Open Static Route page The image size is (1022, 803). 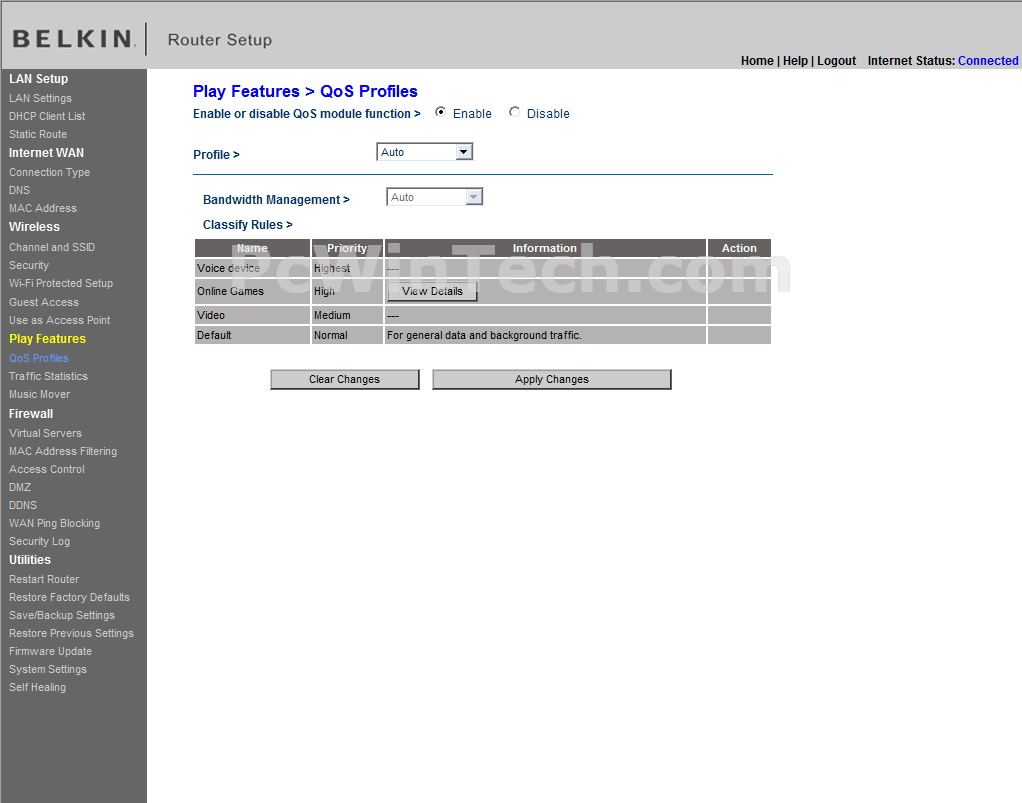(38, 134)
